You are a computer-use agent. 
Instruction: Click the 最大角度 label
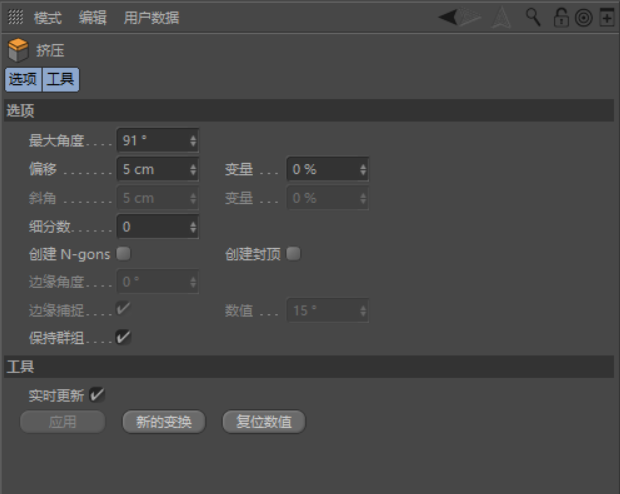[x=57, y=140]
